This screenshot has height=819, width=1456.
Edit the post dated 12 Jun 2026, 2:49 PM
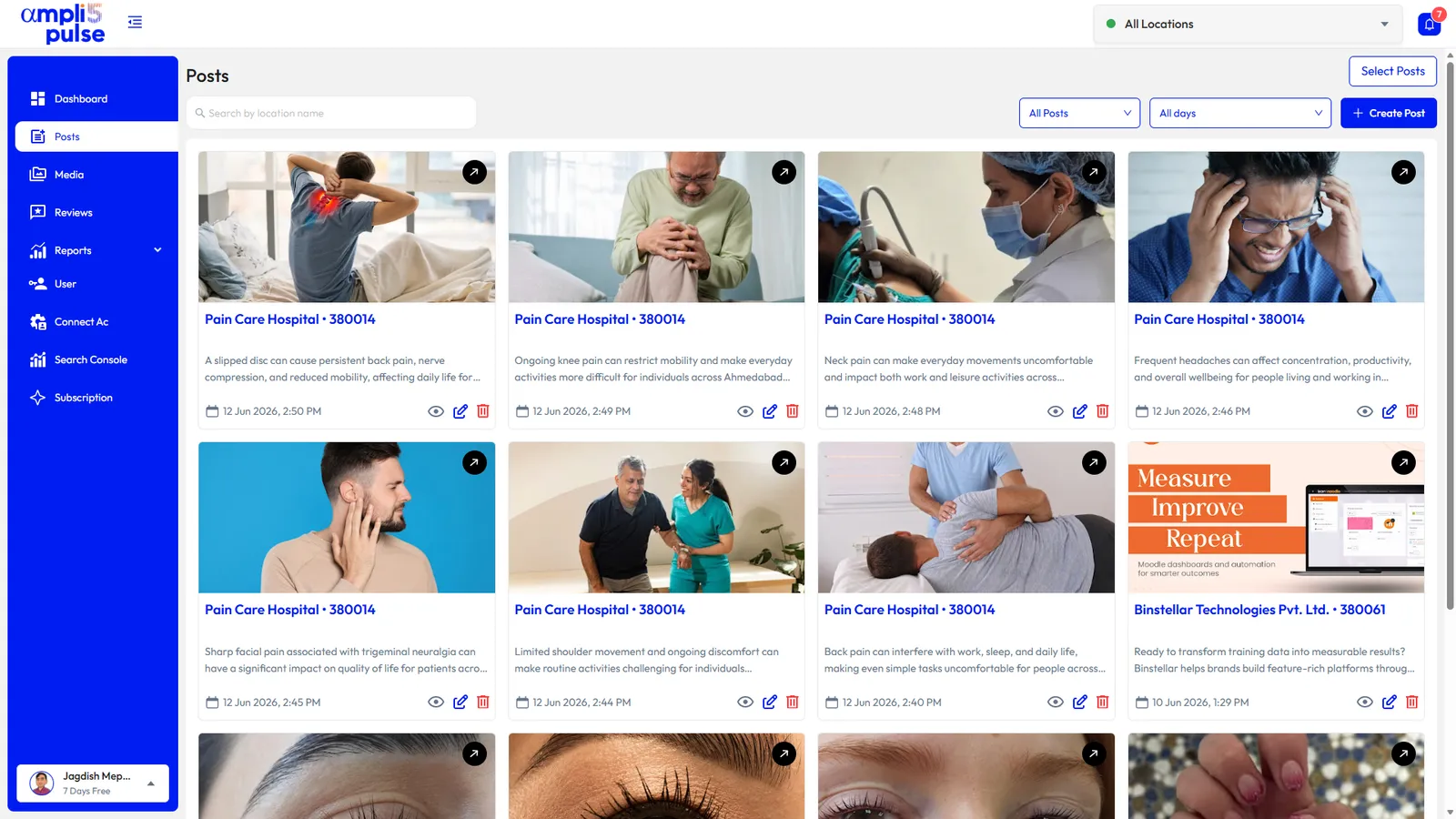coord(770,411)
